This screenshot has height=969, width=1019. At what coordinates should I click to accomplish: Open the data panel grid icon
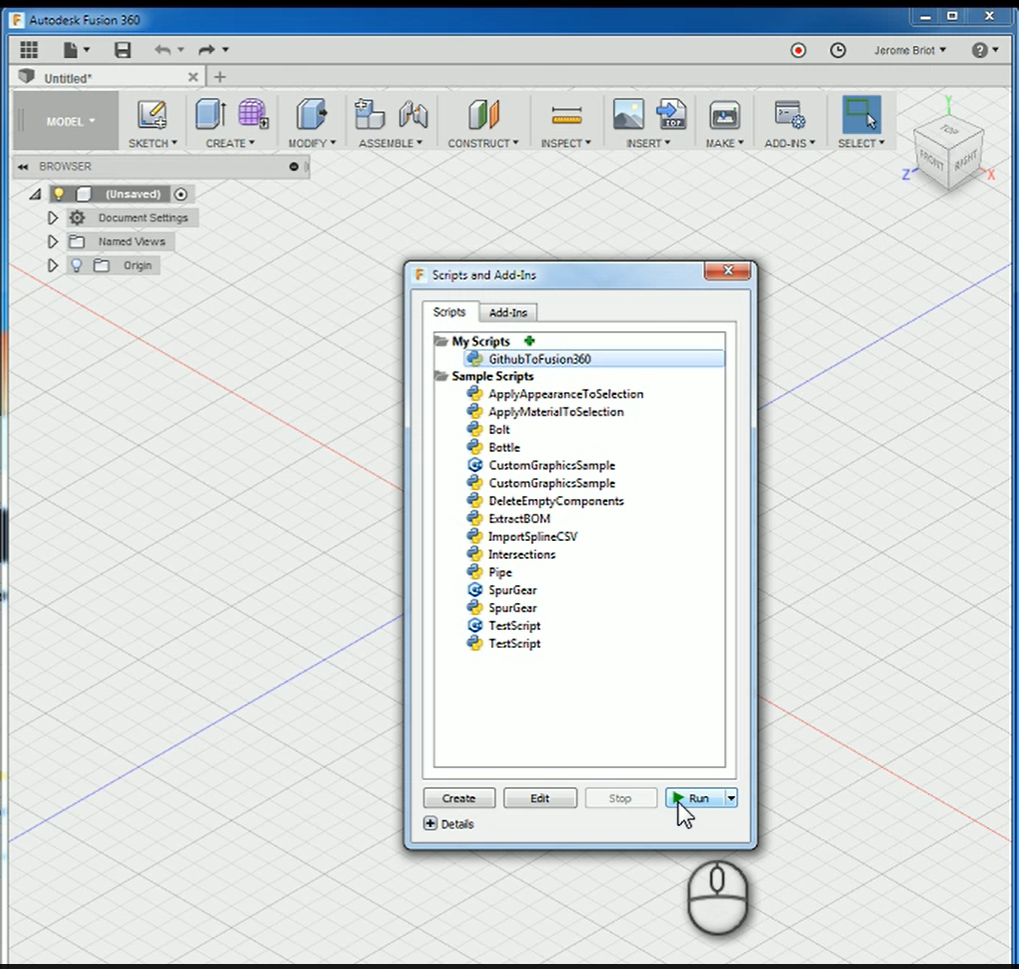[x=29, y=50]
